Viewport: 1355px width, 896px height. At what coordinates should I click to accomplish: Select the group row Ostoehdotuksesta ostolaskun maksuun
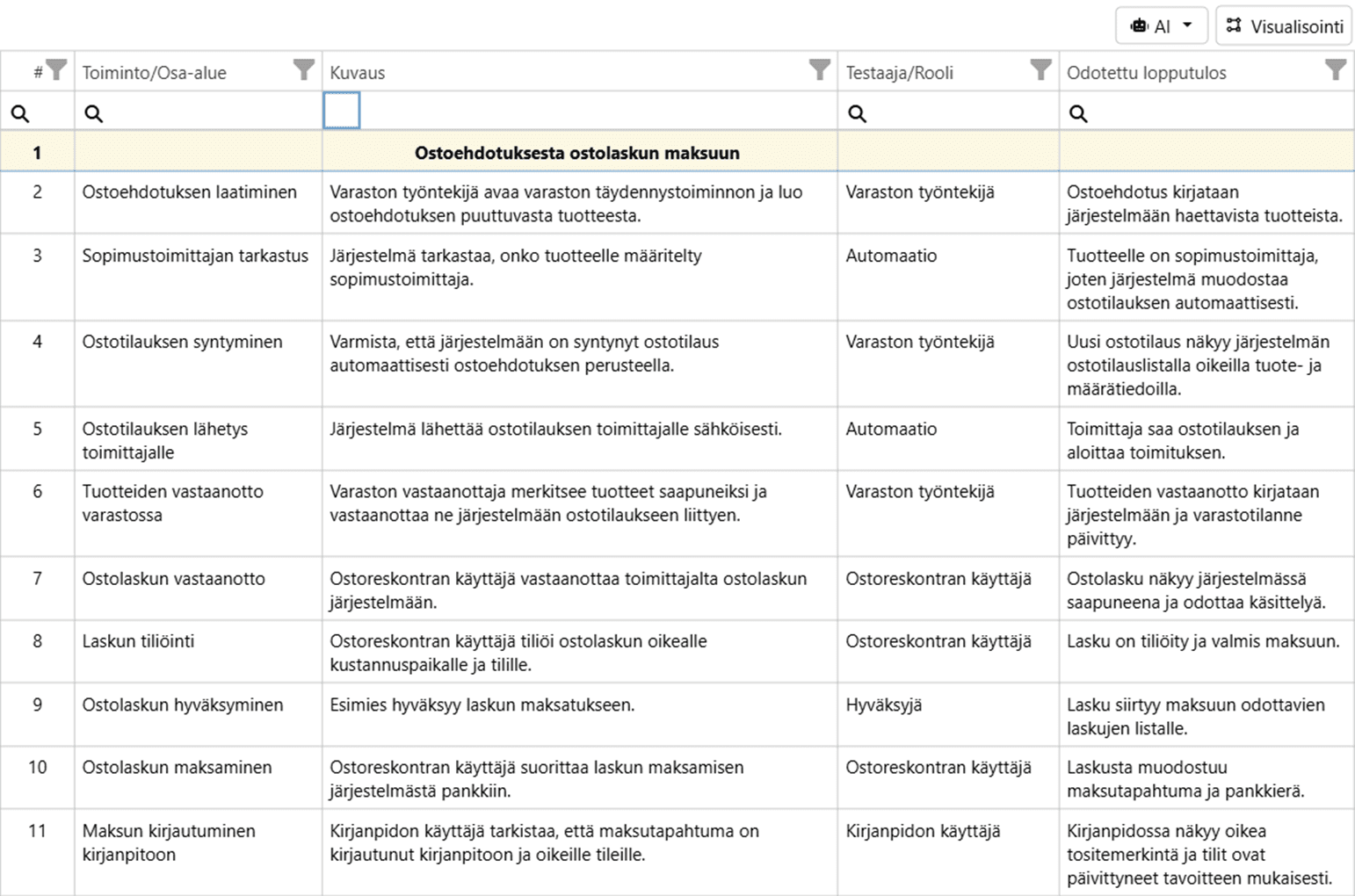[576, 153]
